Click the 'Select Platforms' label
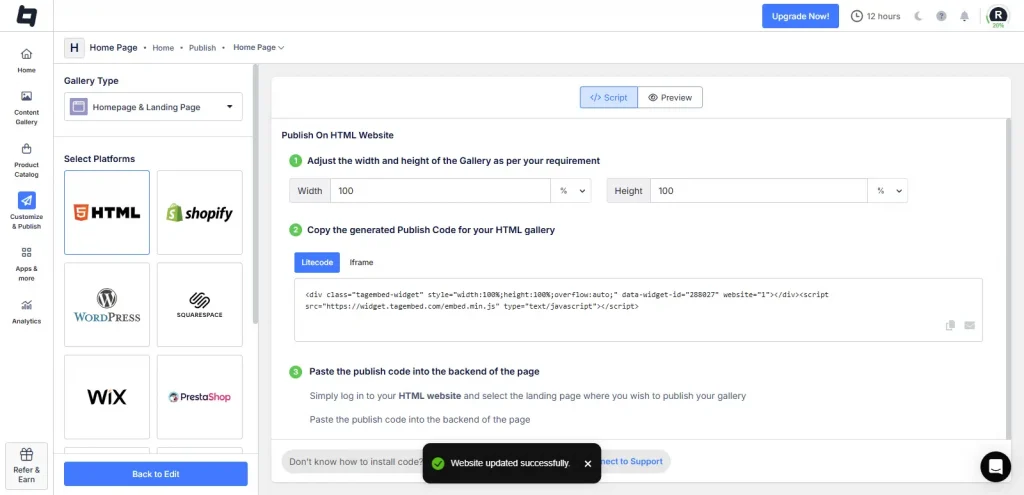 coord(99,159)
